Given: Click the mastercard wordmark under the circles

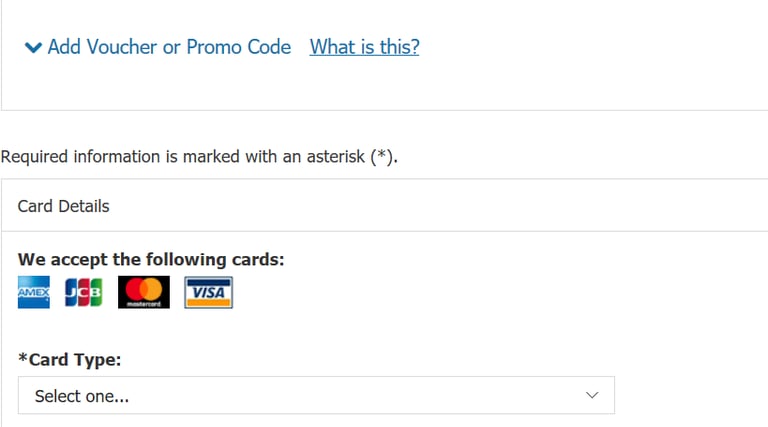Looking at the screenshot, I should pos(144,304).
